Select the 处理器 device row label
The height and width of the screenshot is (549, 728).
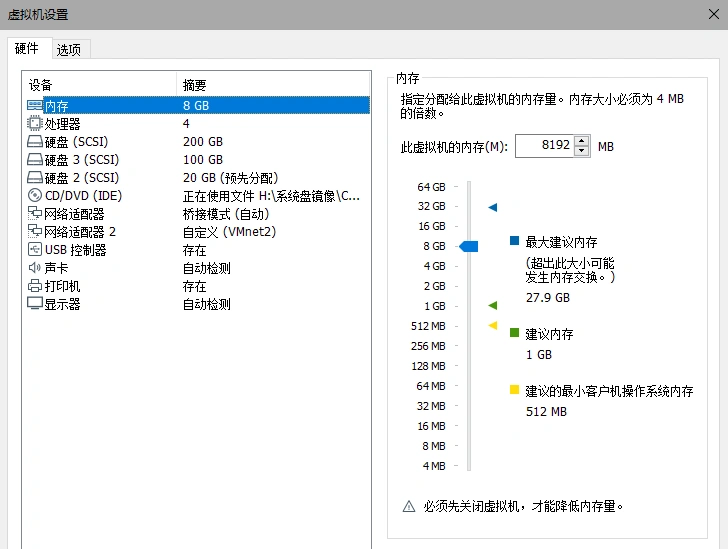pyautogui.click(x=62, y=124)
